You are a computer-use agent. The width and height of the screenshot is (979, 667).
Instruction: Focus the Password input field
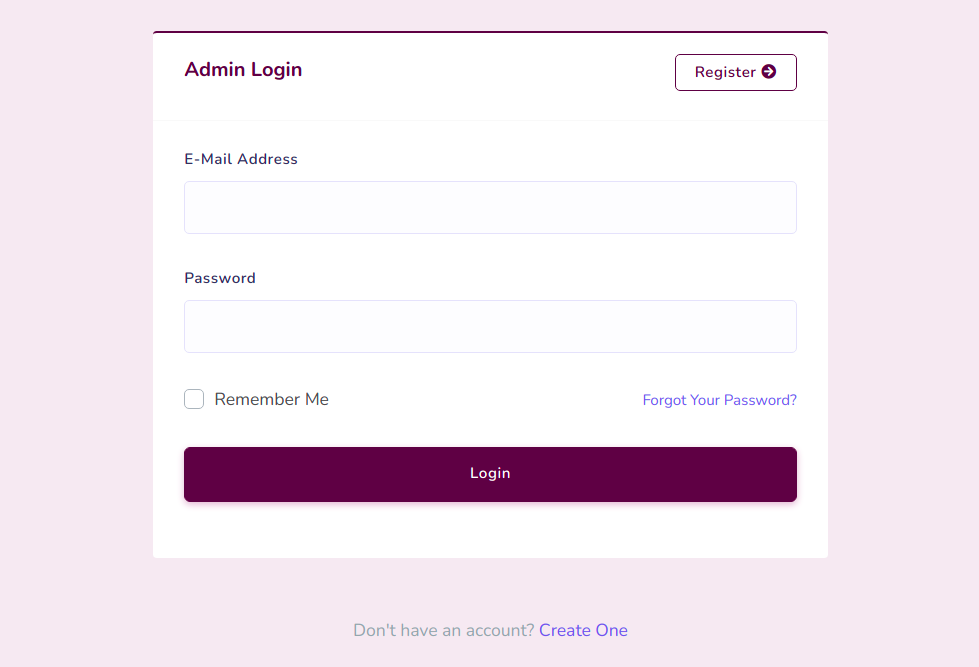pos(490,327)
